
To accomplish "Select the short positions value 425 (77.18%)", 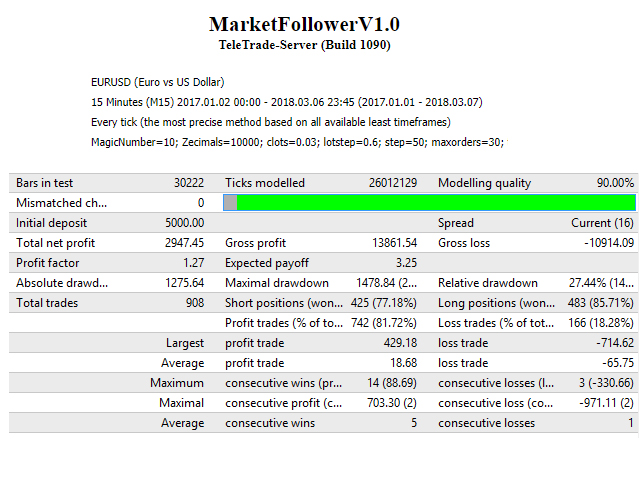I will pos(384,303).
